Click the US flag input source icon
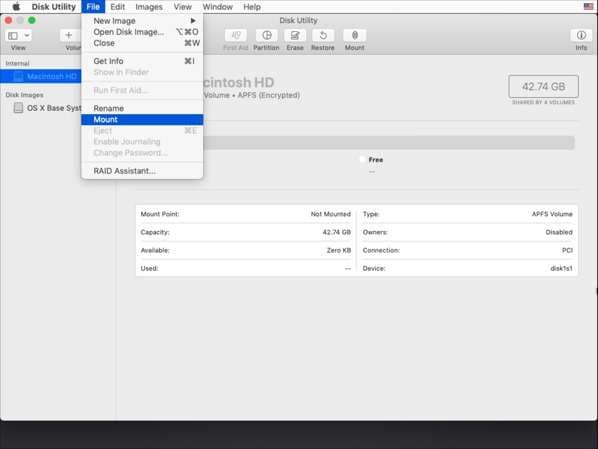Image resolution: width=598 pixels, height=449 pixels. [x=588, y=6]
